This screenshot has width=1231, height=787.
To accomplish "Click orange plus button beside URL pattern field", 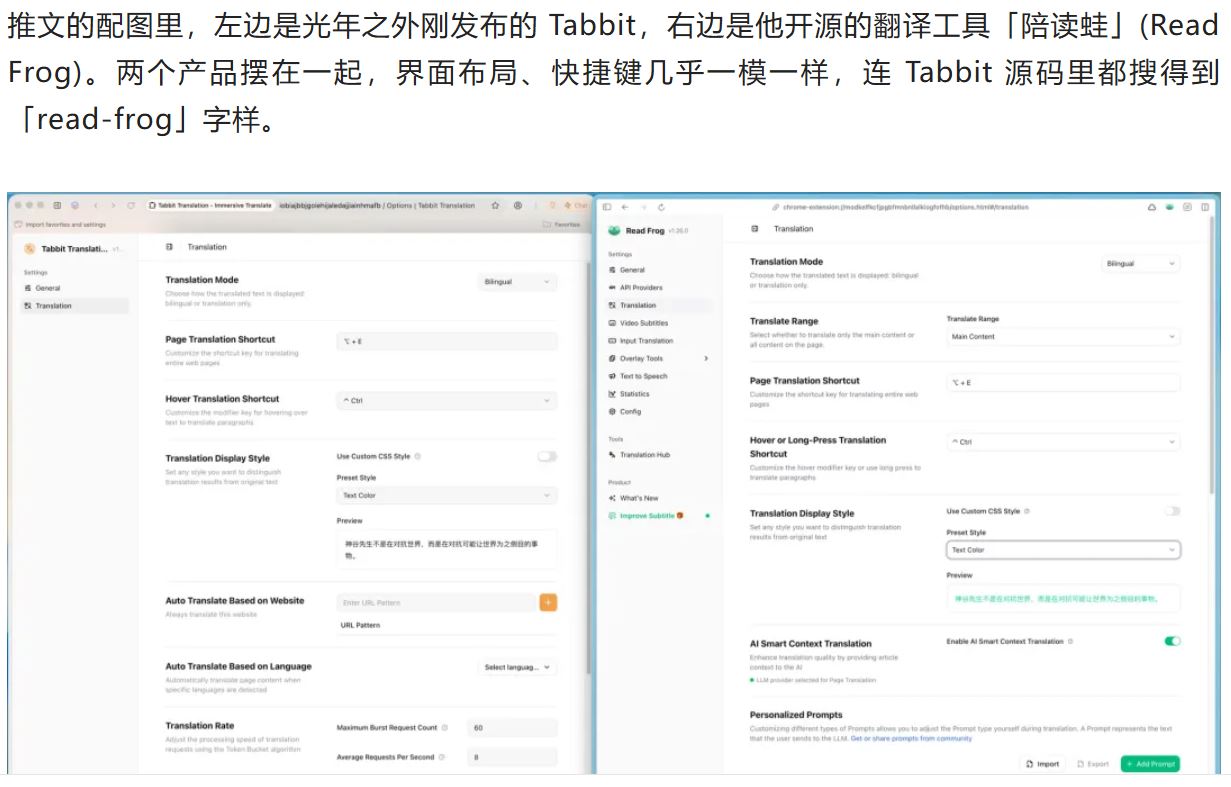I will click(548, 602).
